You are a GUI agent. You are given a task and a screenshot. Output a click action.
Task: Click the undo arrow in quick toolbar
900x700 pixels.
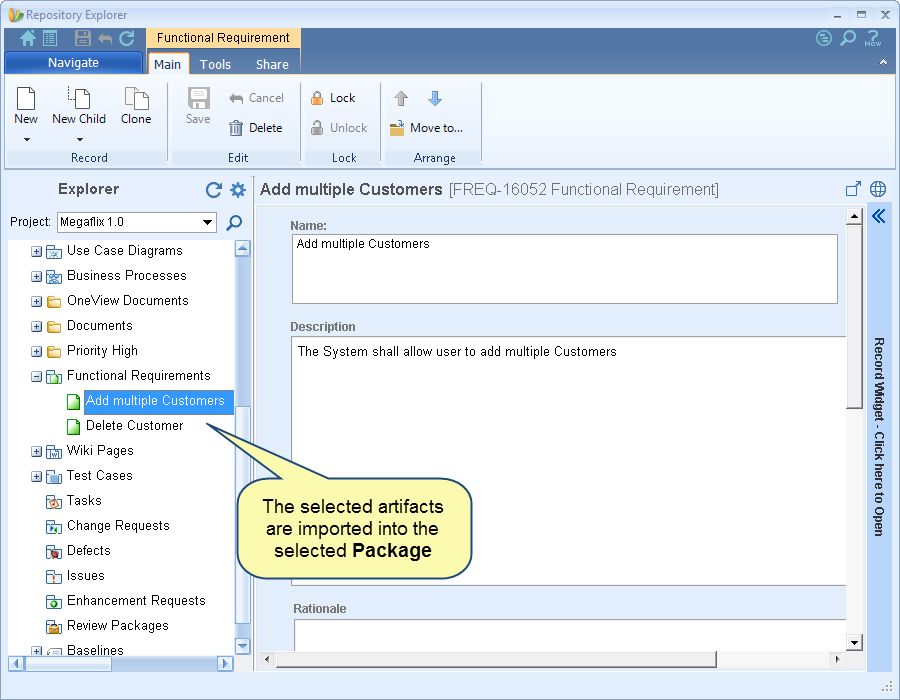coord(105,38)
